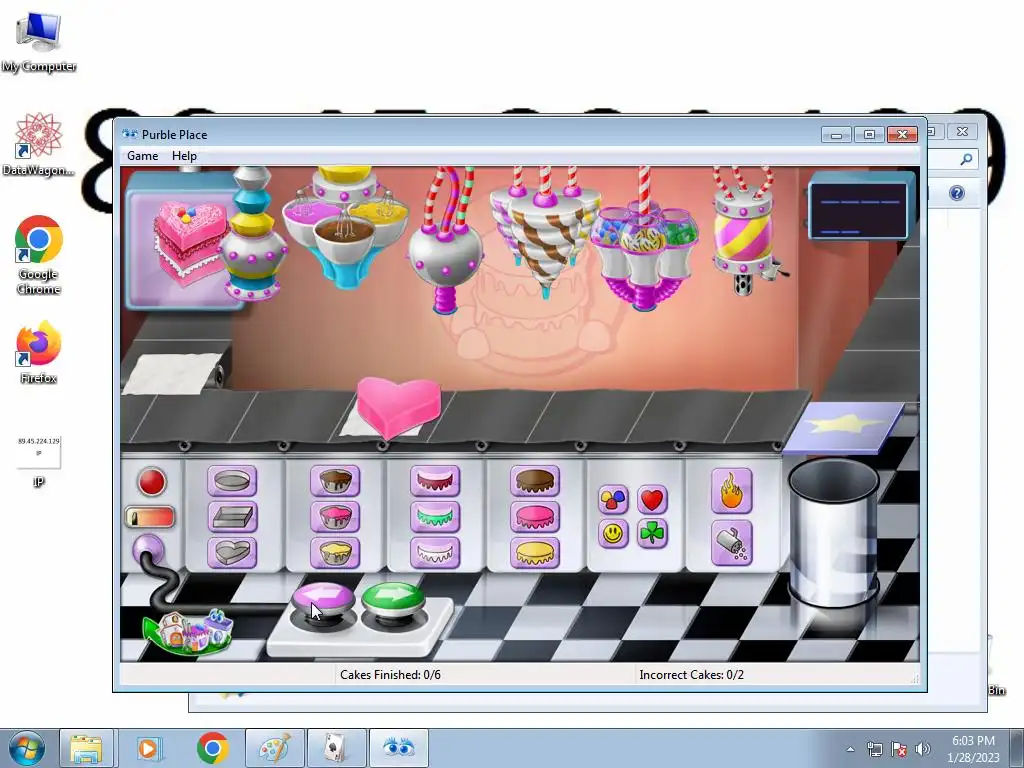The image size is (1024, 768).
Task: Click the volume speaker tray icon
Action: coord(923,749)
